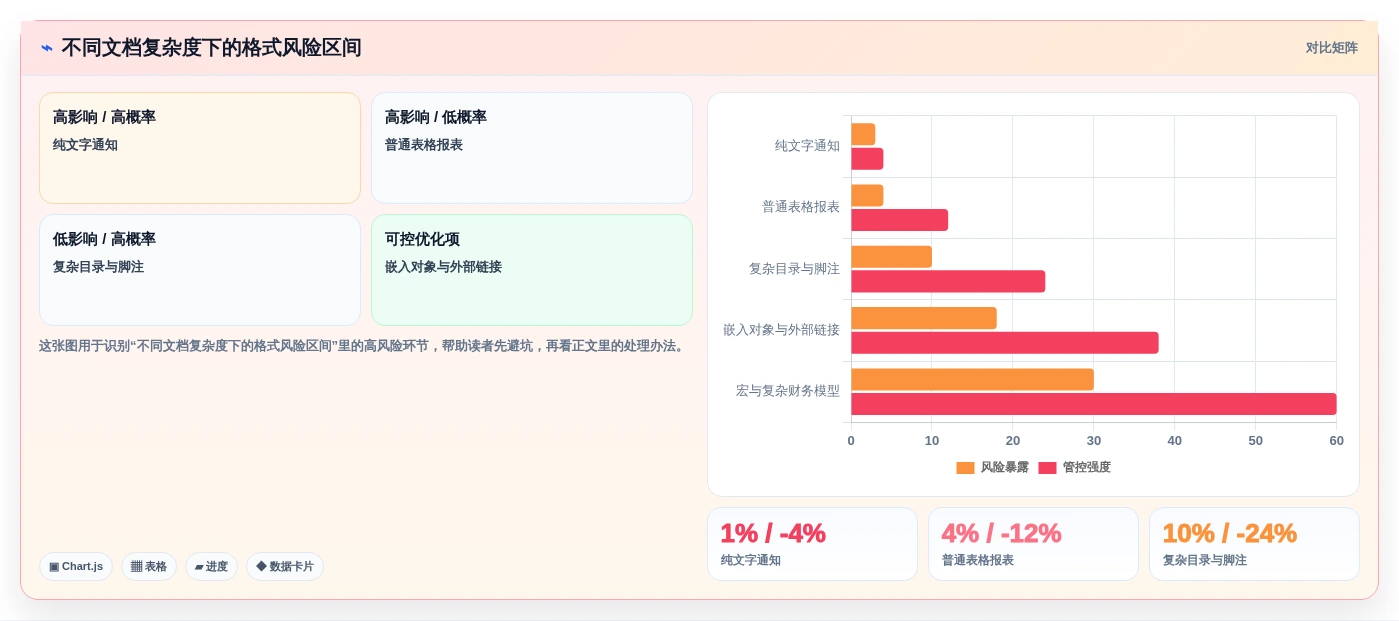Open the 可控优化项 green card
Viewport: 1399px width, 621px height.
532,270
